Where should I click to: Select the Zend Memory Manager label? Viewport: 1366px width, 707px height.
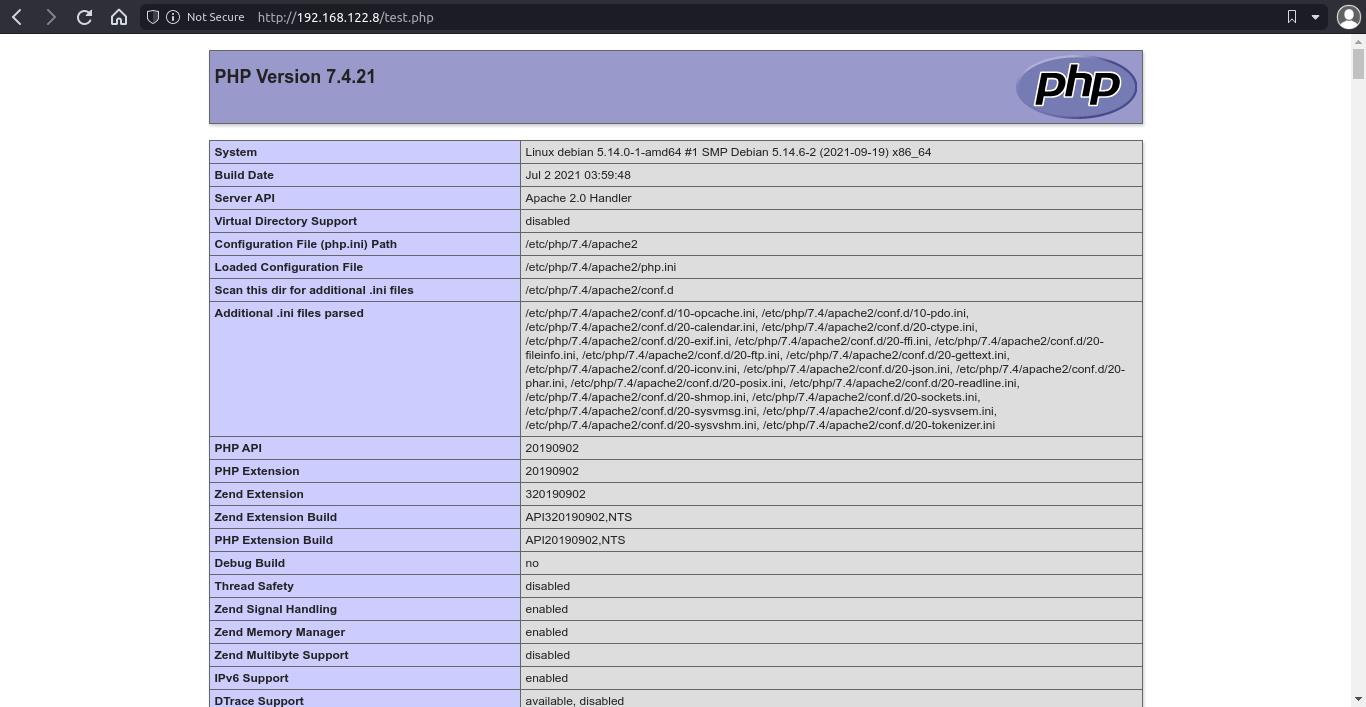click(x=280, y=632)
